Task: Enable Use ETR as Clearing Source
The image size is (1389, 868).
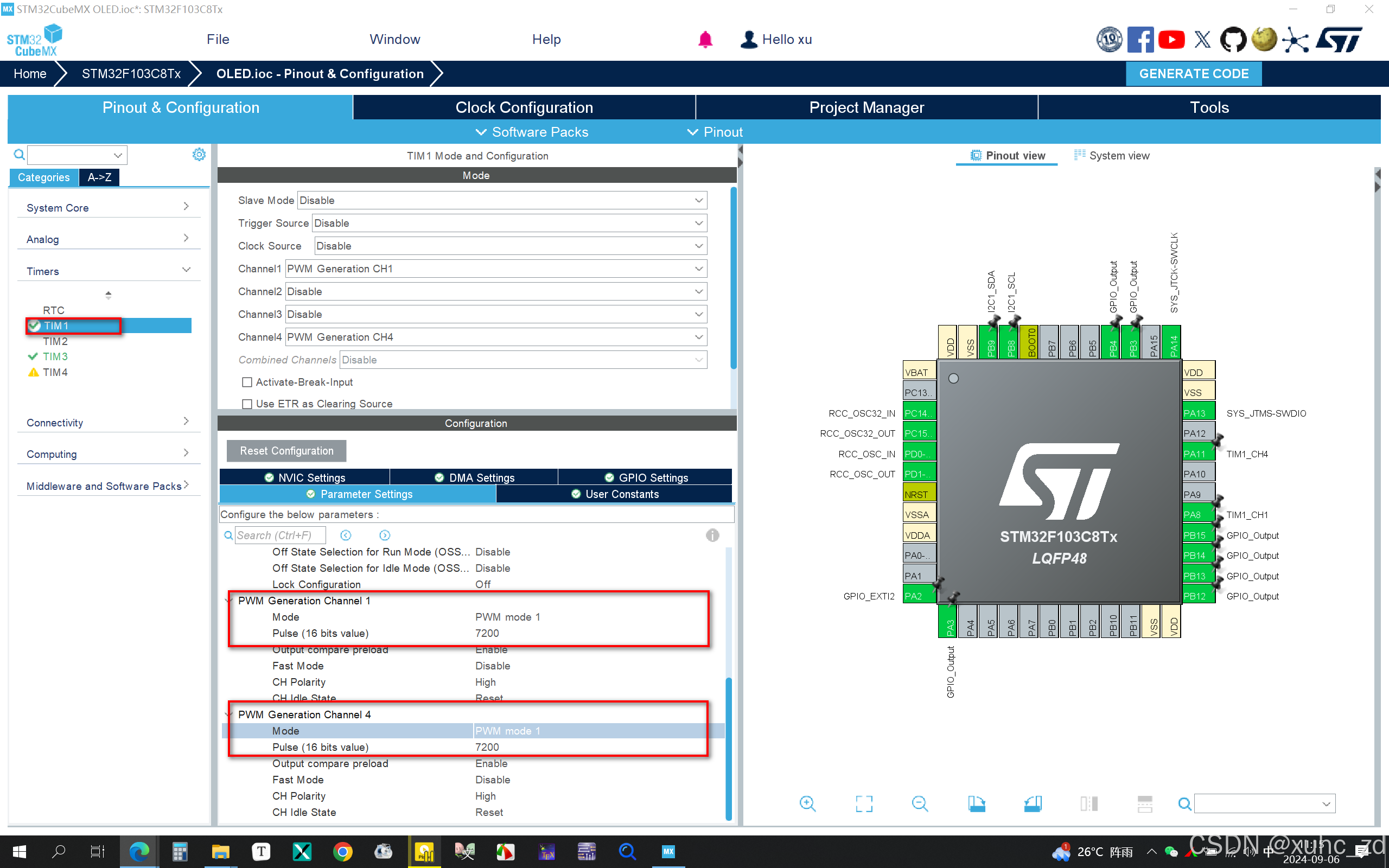Action: (x=247, y=404)
